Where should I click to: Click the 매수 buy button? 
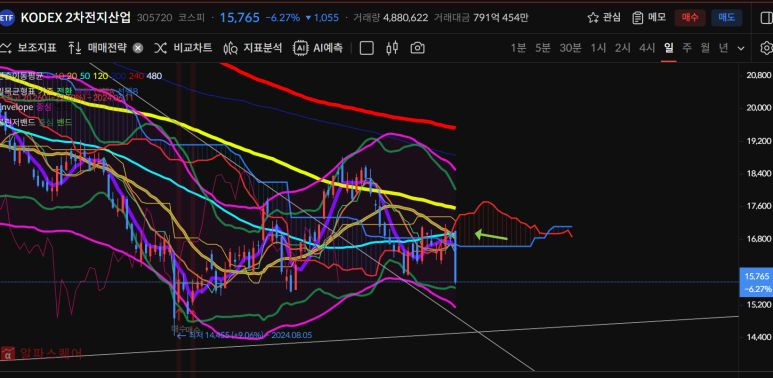(x=690, y=18)
